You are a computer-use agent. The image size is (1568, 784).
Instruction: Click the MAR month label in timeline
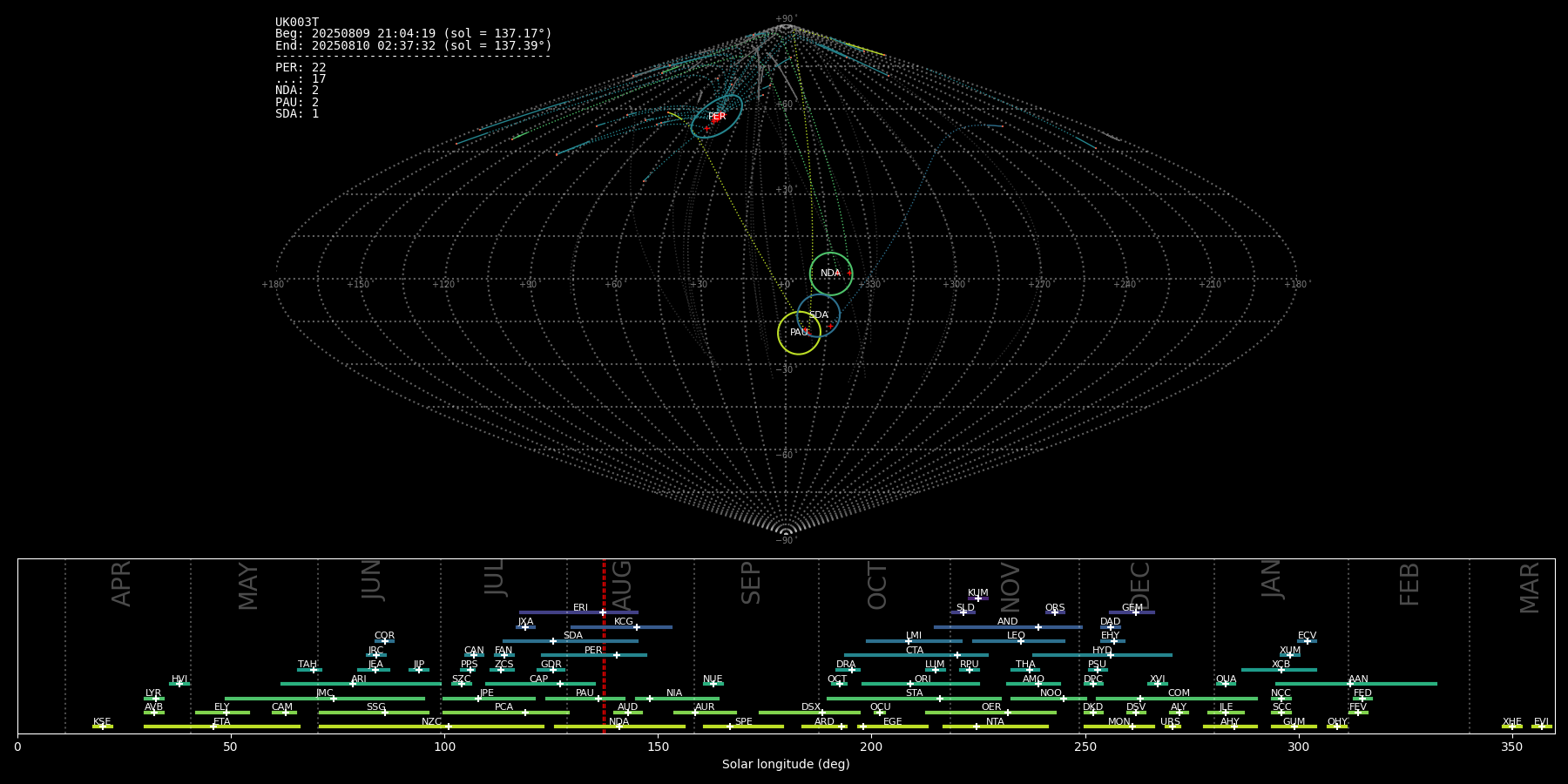click(x=1529, y=588)
